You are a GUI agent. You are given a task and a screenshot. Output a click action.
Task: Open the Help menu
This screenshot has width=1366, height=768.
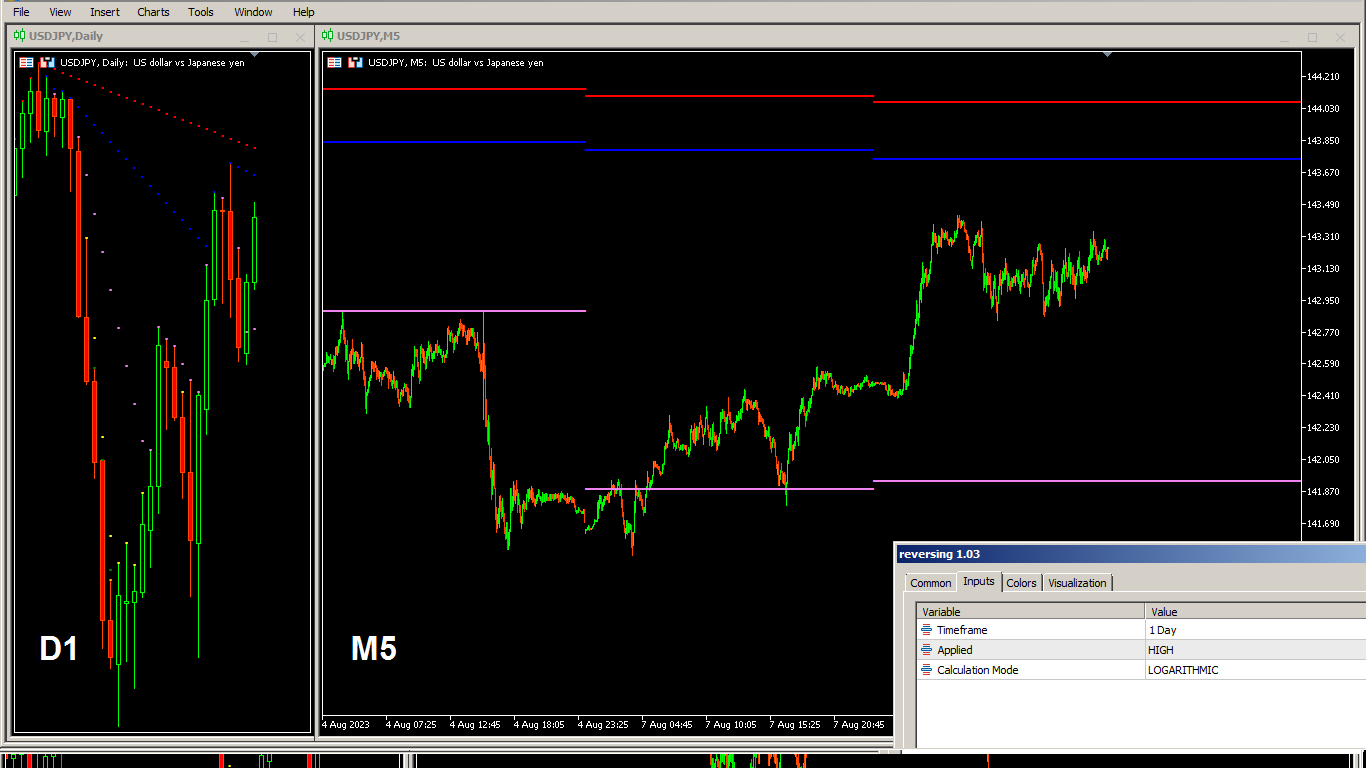[303, 12]
